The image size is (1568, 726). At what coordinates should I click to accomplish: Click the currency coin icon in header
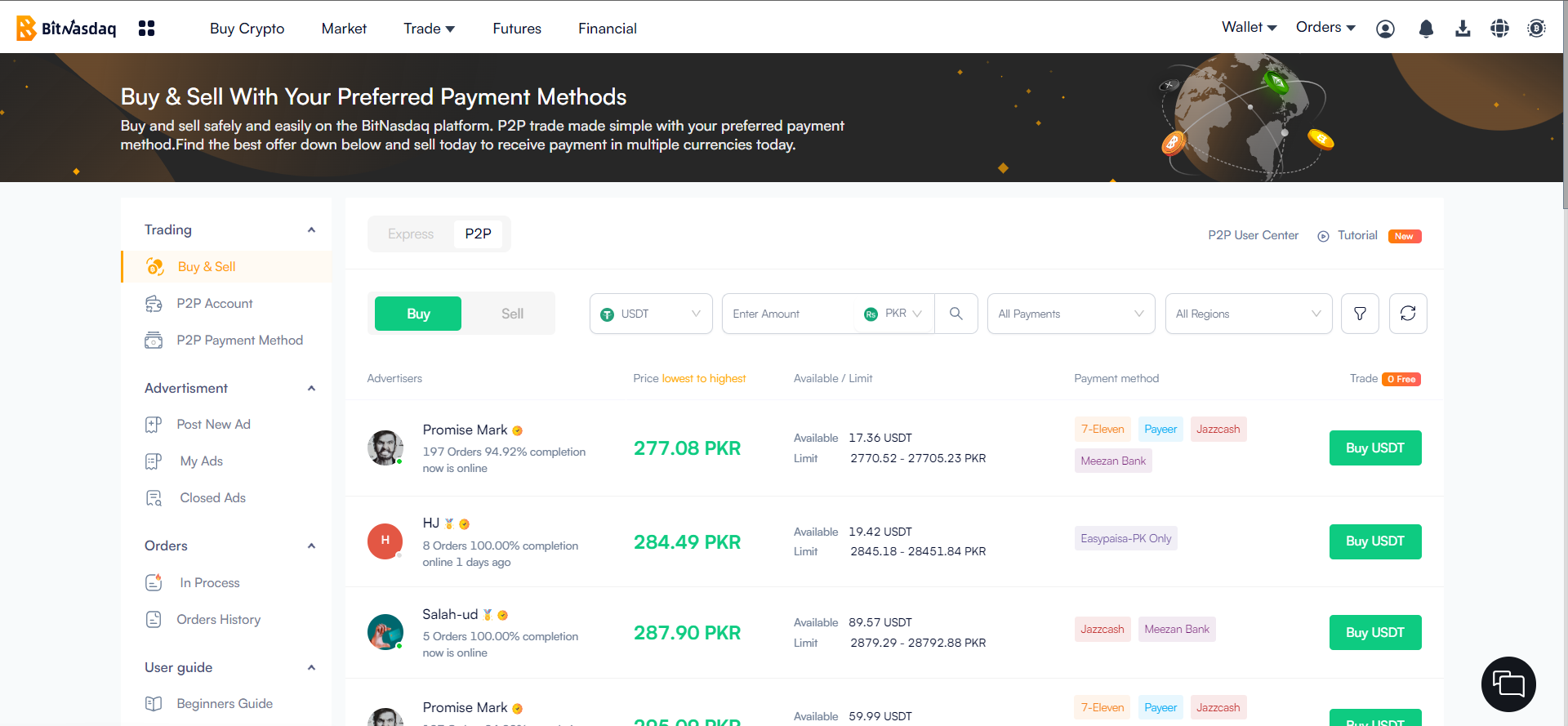pyautogui.click(x=1536, y=29)
